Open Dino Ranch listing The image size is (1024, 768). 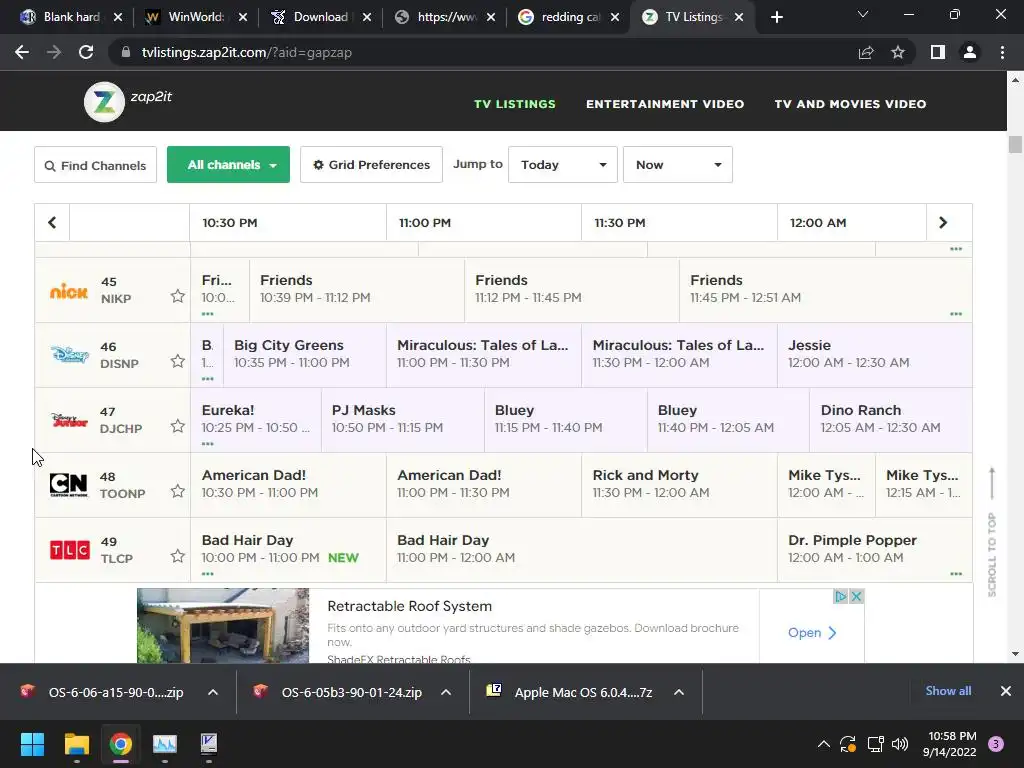891,419
